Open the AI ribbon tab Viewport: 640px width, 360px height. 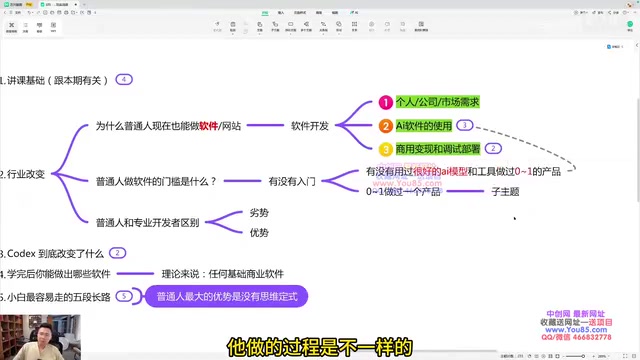(x=354, y=13)
